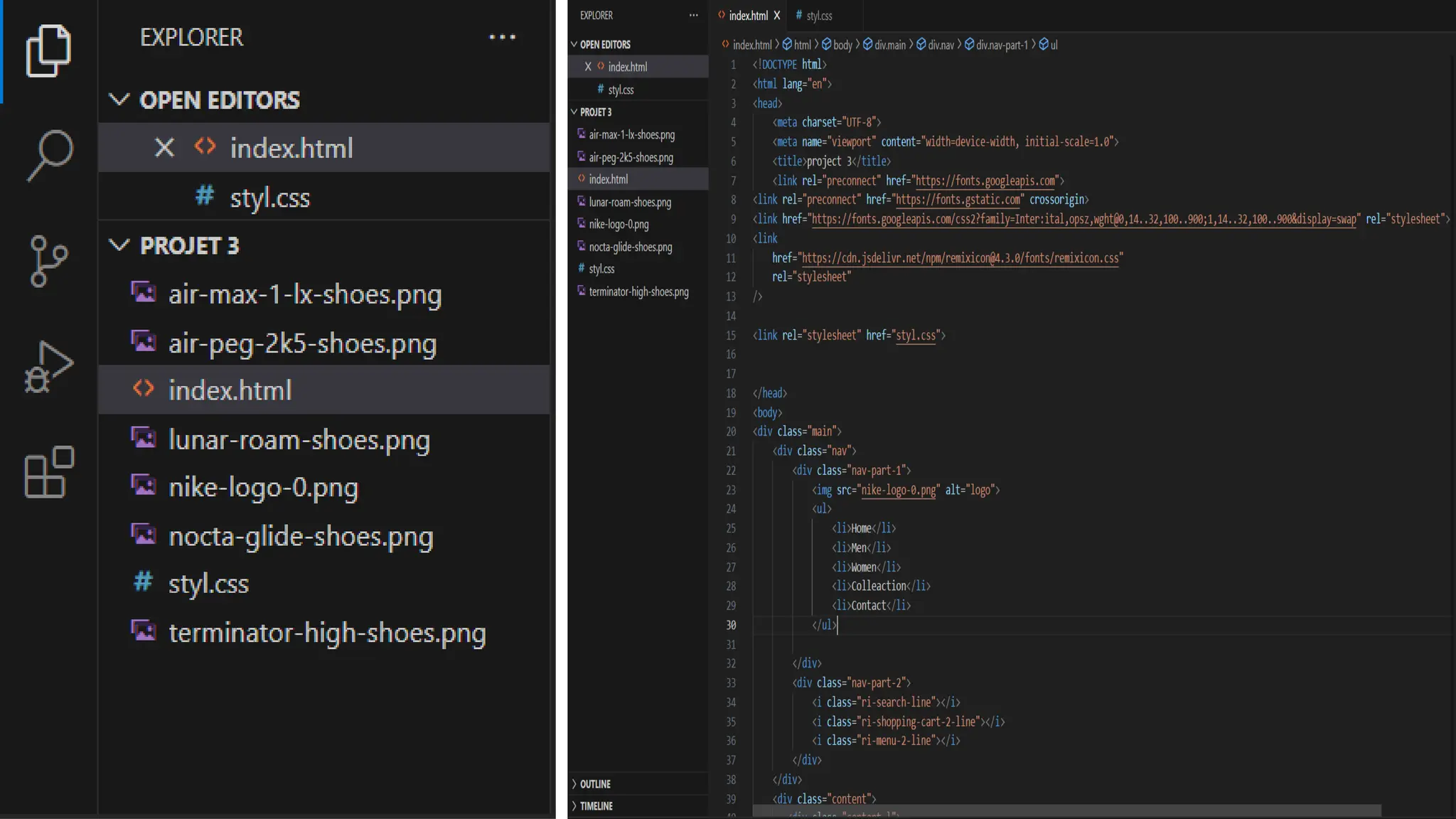Open the Run and Debug icon
The image size is (1456, 819).
point(48,367)
